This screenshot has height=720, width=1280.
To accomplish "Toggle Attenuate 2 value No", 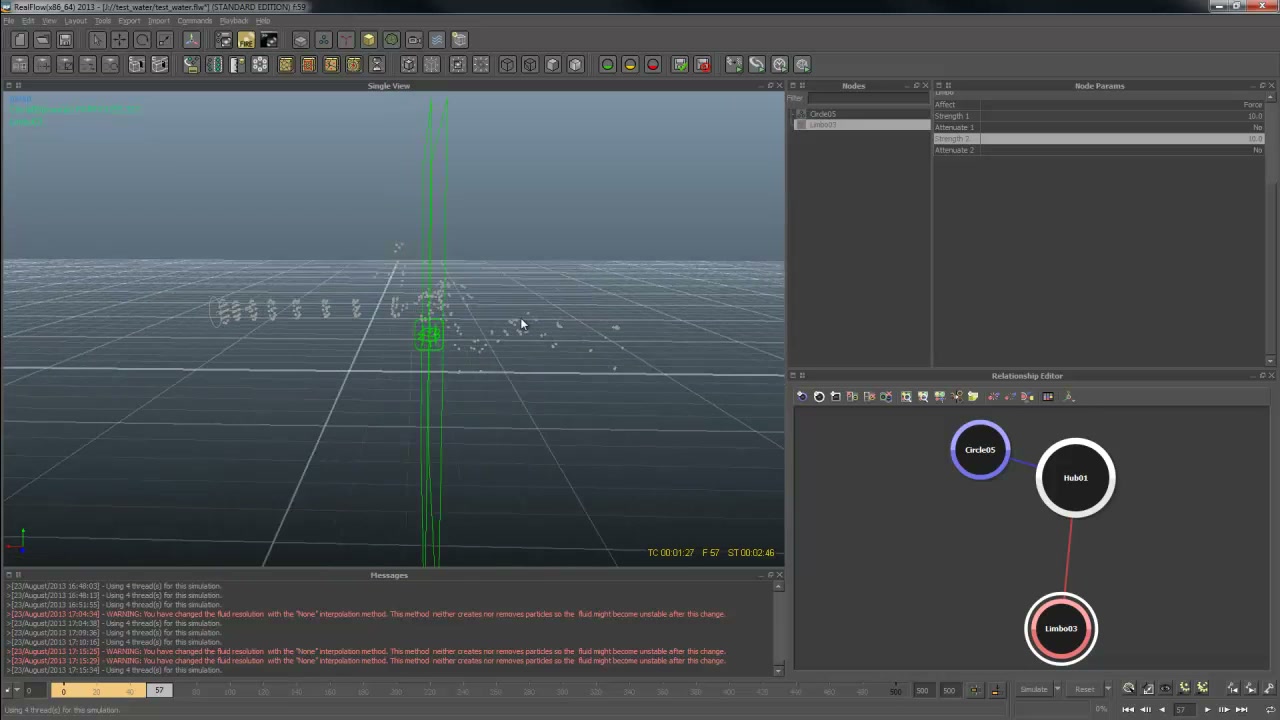I will pyautogui.click(x=1257, y=150).
